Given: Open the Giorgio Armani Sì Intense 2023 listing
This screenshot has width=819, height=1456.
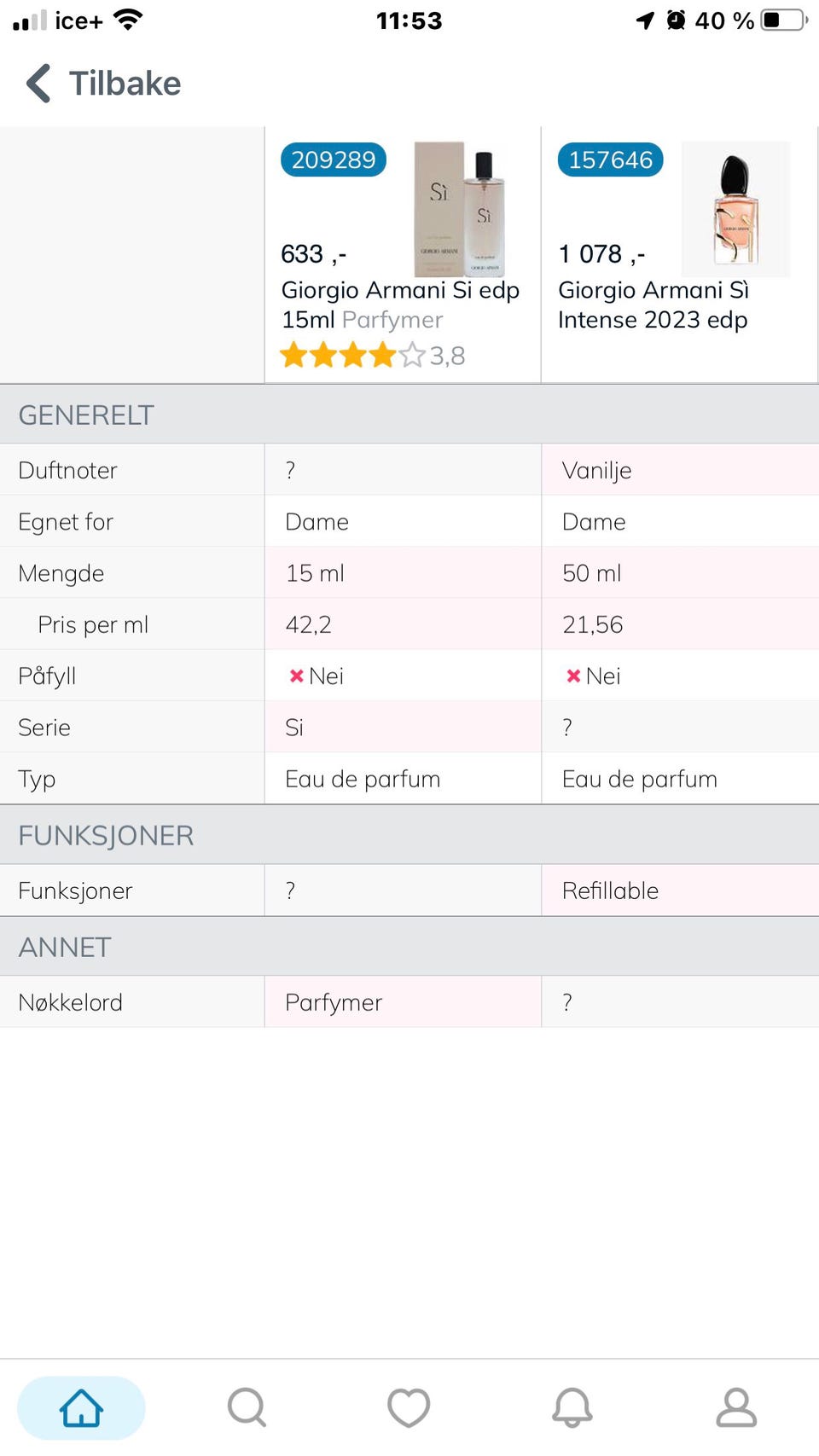Looking at the screenshot, I should click(x=653, y=305).
